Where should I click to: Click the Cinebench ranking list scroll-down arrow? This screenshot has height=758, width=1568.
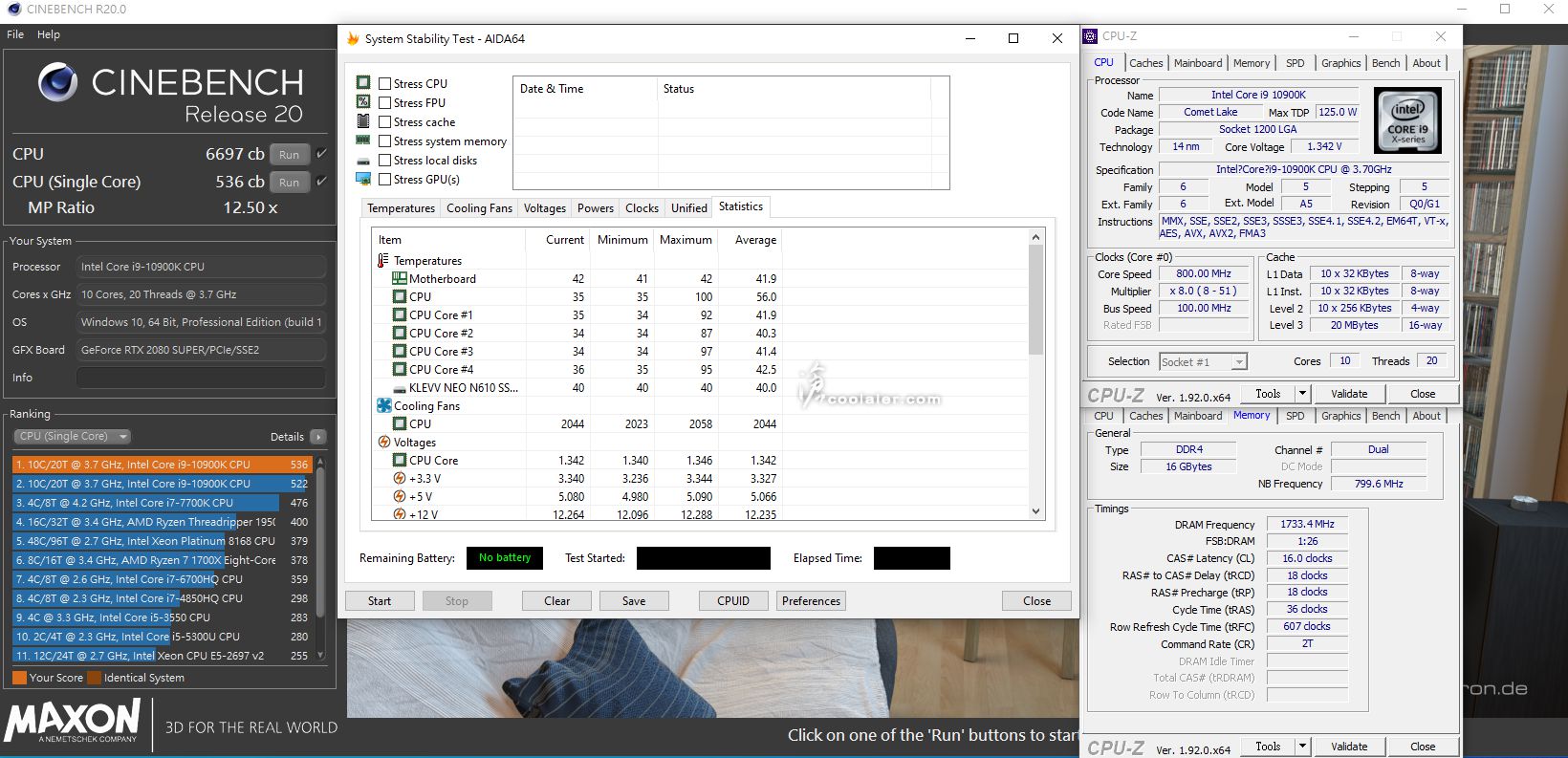pos(320,656)
